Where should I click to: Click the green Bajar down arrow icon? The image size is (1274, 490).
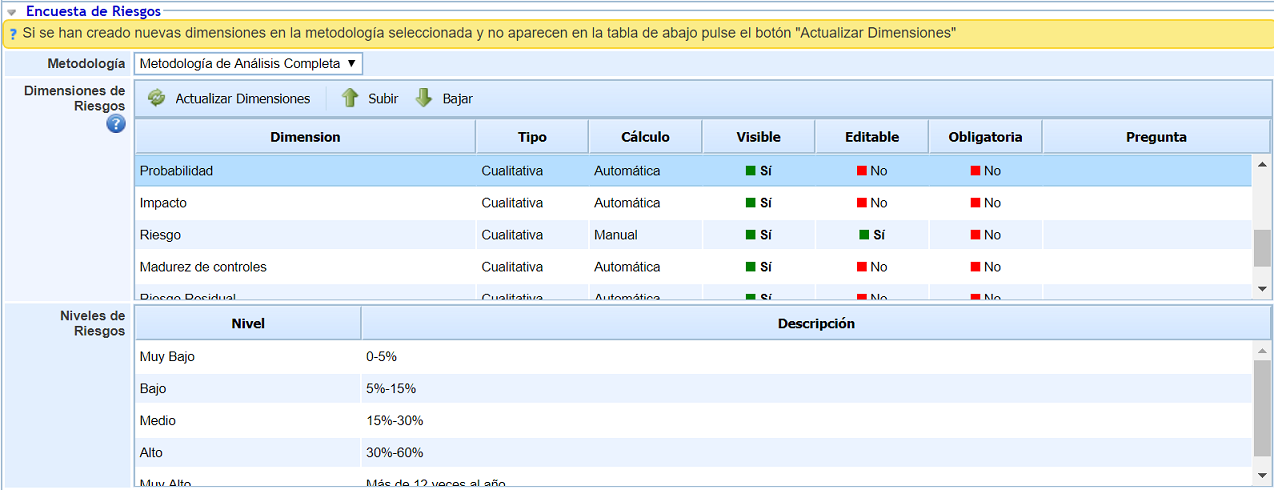pyautogui.click(x=424, y=98)
